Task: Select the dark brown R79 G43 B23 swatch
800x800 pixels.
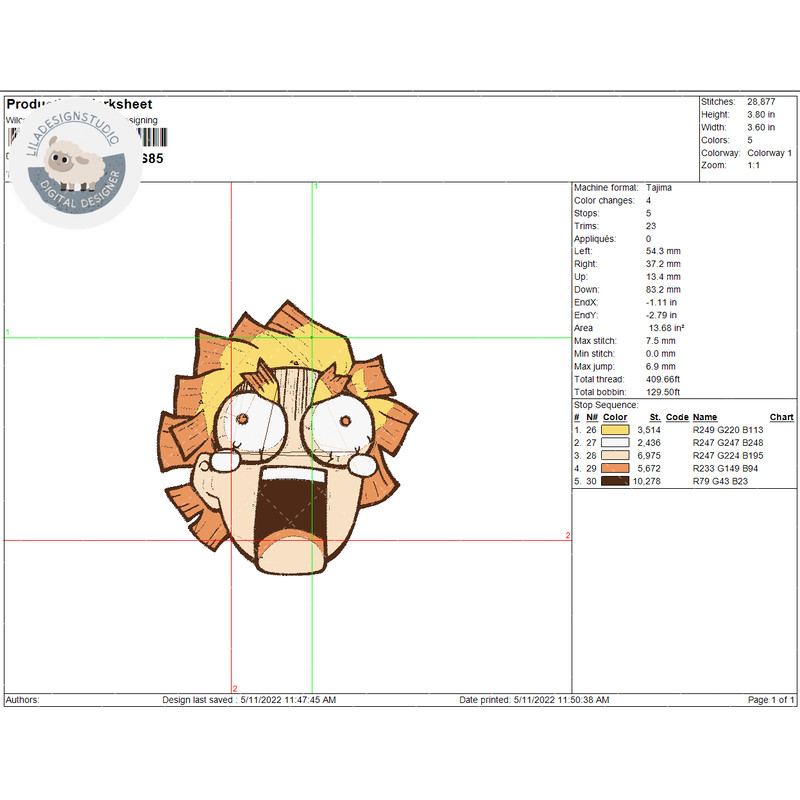Action: (x=615, y=481)
